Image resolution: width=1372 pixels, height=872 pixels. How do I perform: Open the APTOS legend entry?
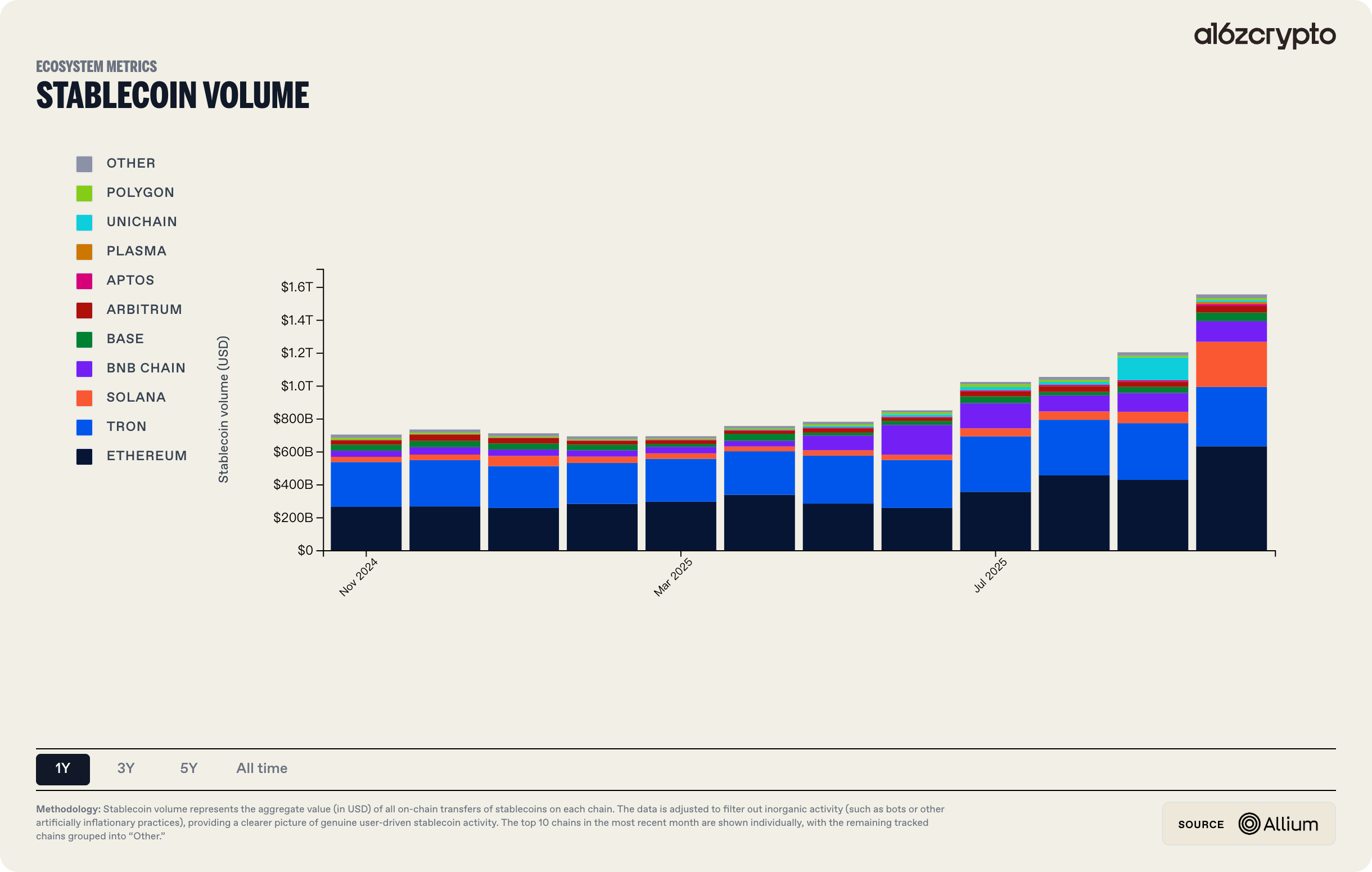tap(130, 280)
